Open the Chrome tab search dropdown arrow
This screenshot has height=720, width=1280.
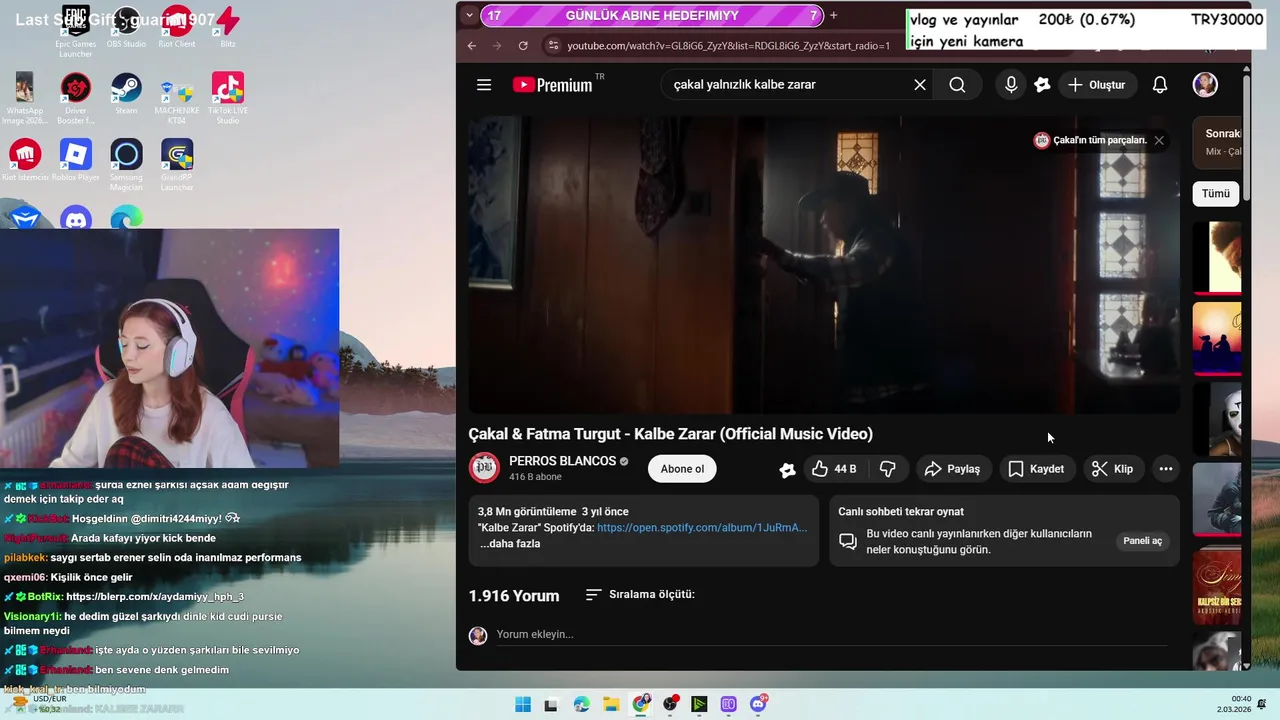click(469, 15)
